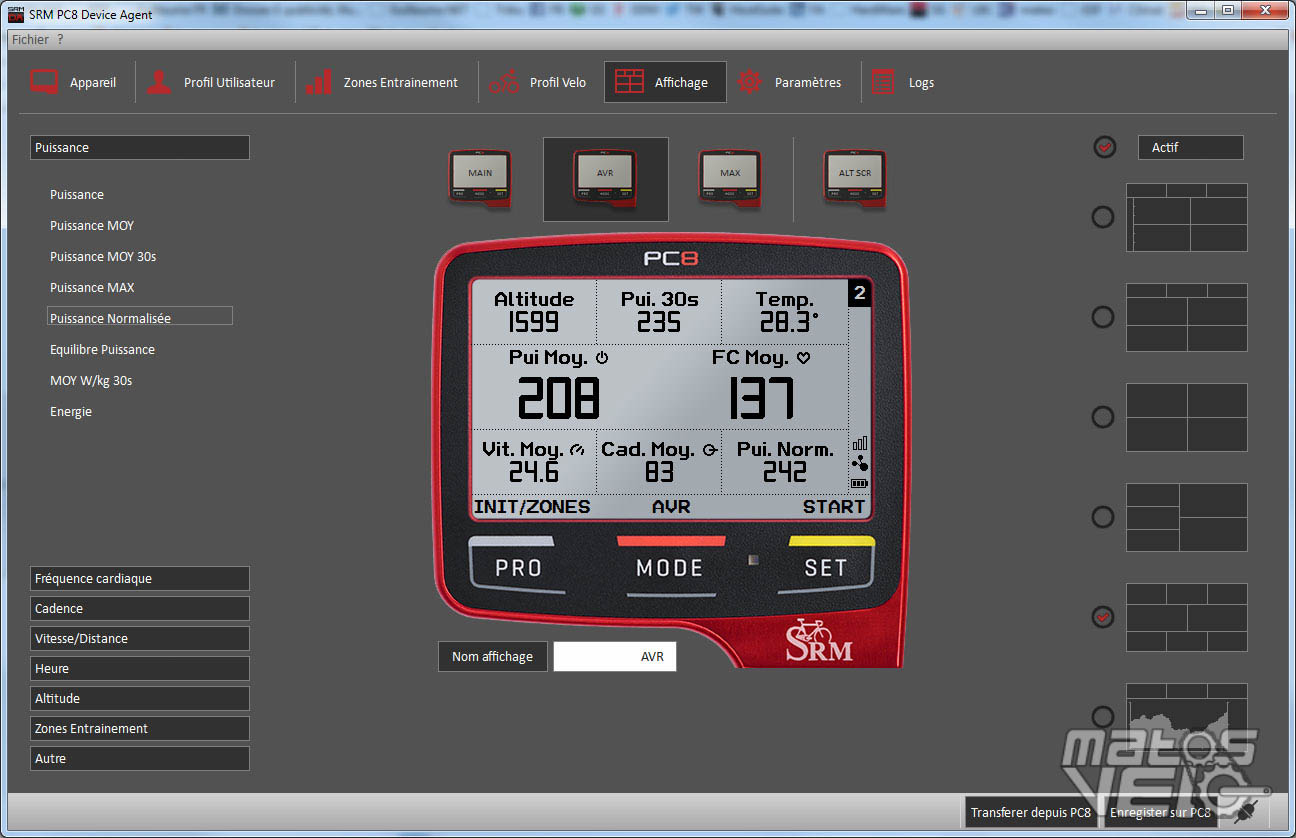Expand the Fréquence cardiaque category
Screen dimensions: 1296x838
(140, 578)
